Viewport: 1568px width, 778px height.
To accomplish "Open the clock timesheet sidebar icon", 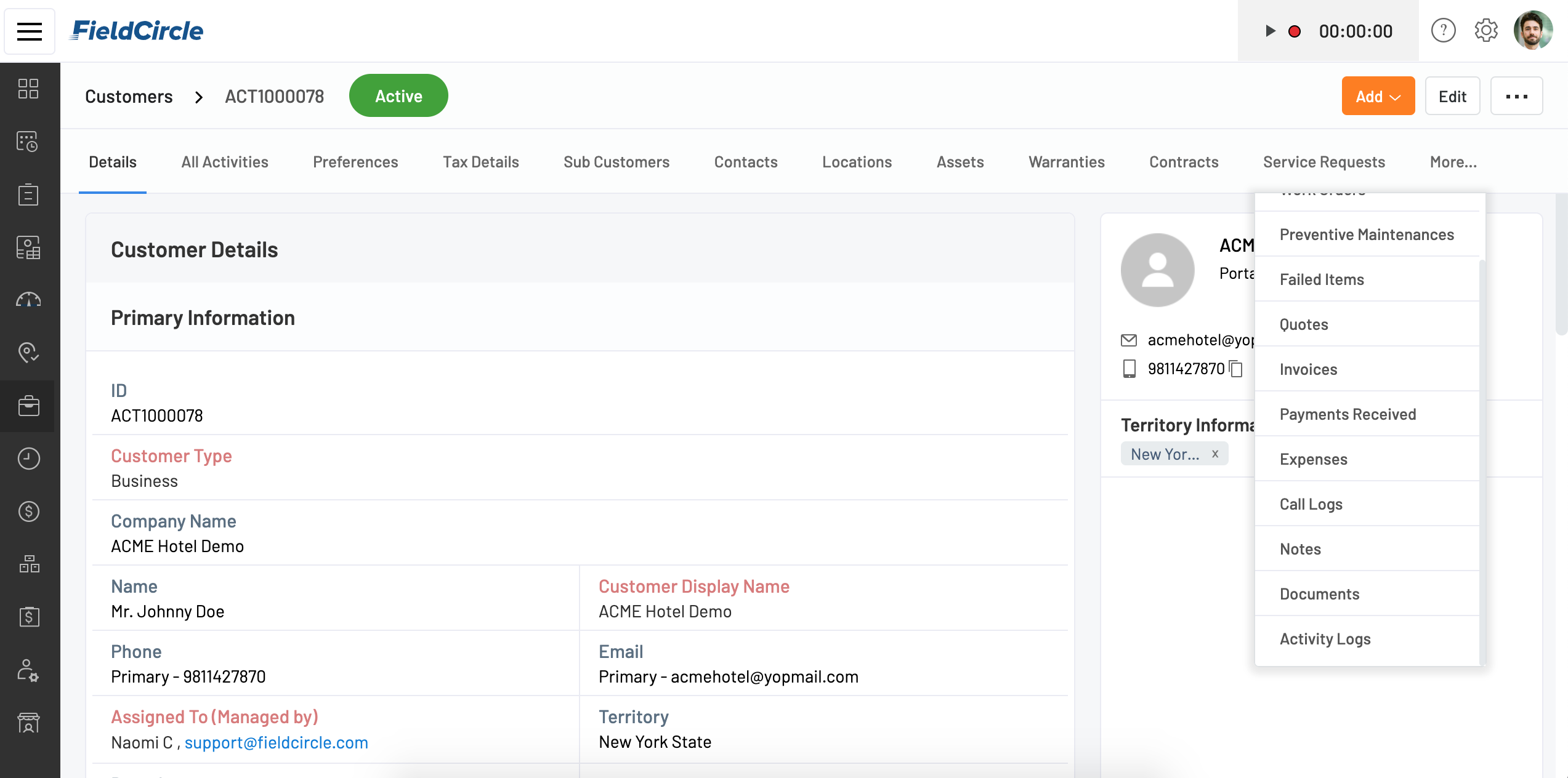I will point(28,459).
